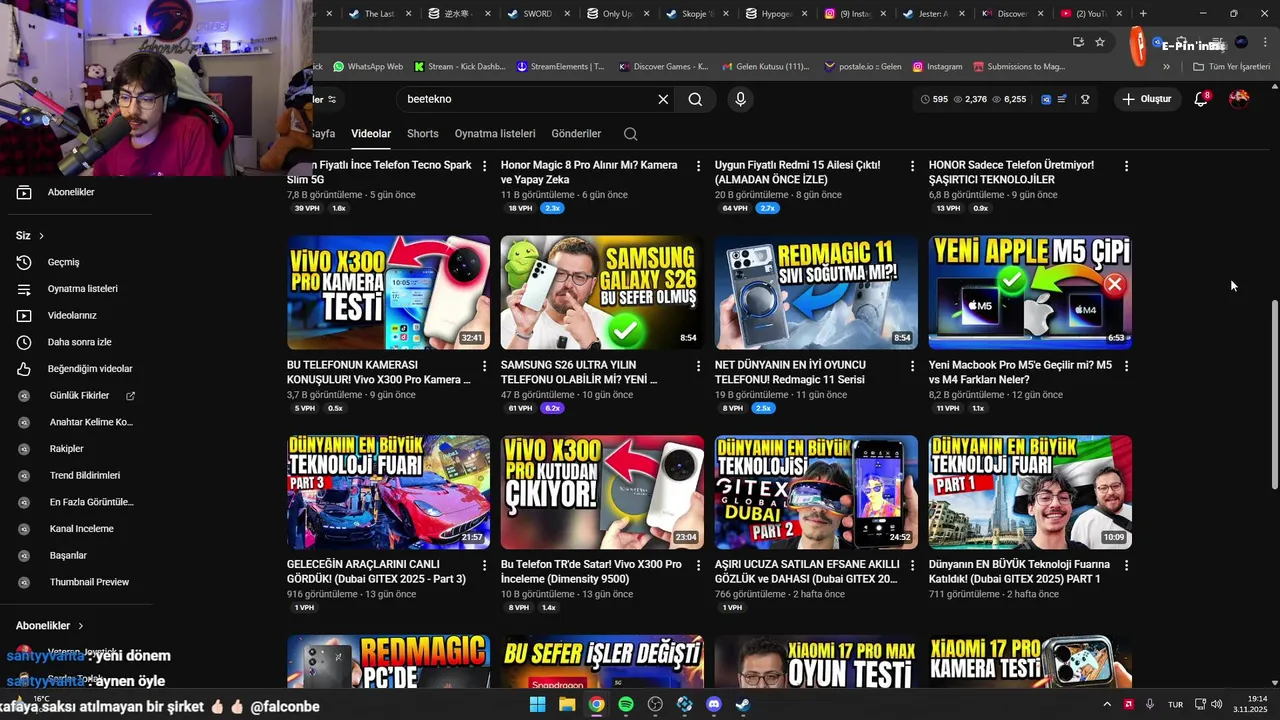Switch to the Gönderiler channel tab
1280x720 pixels.
coord(576,133)
